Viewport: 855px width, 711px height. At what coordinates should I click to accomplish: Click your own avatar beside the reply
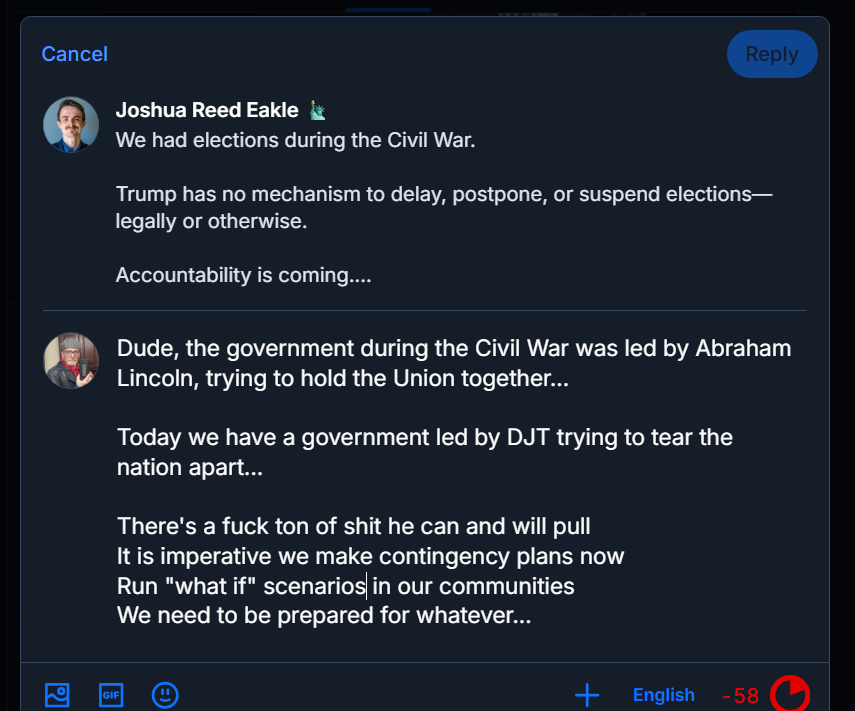(71, 361)
